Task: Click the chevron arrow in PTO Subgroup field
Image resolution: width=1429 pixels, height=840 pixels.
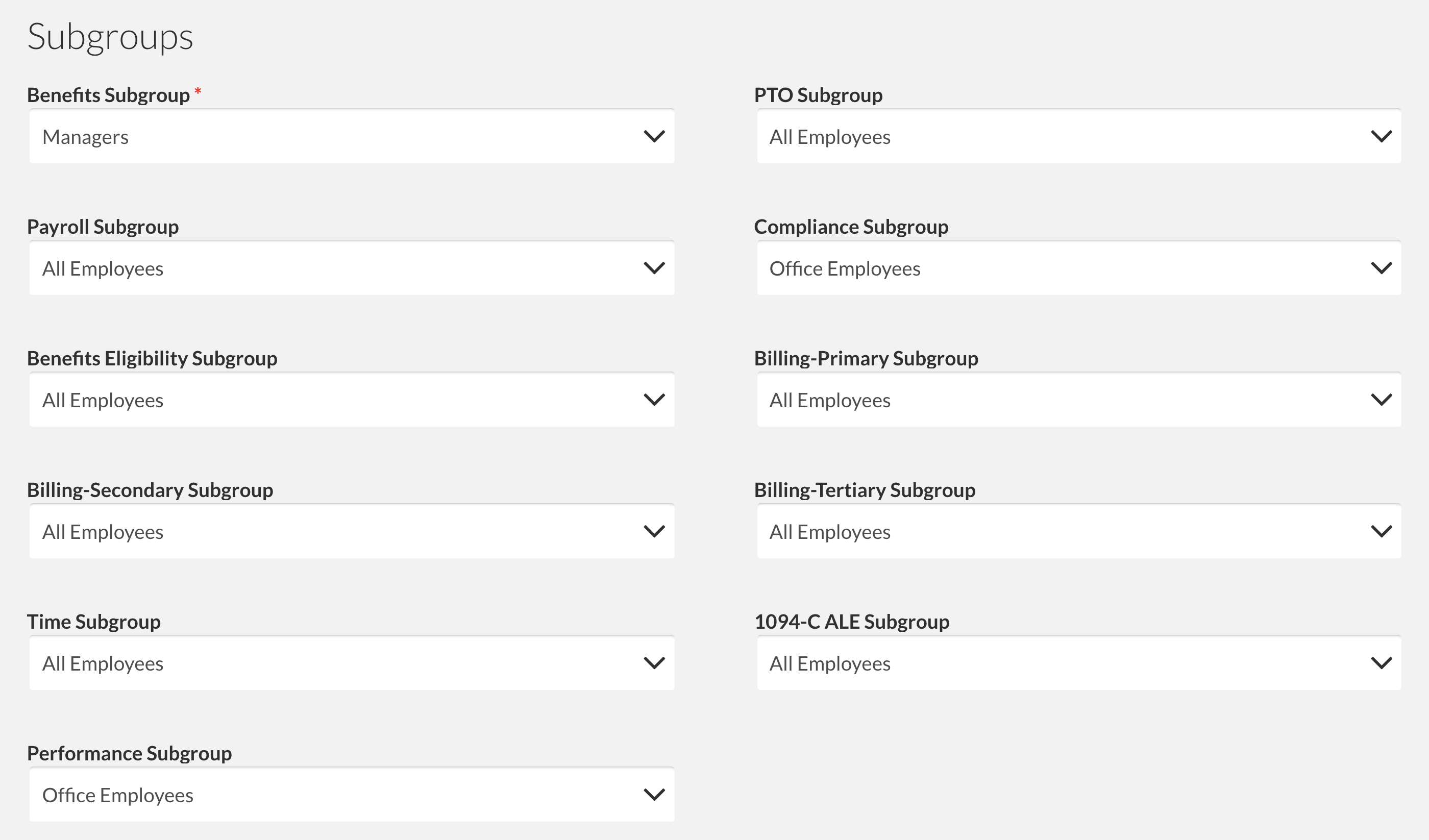Action: (x=1382, y=137)
